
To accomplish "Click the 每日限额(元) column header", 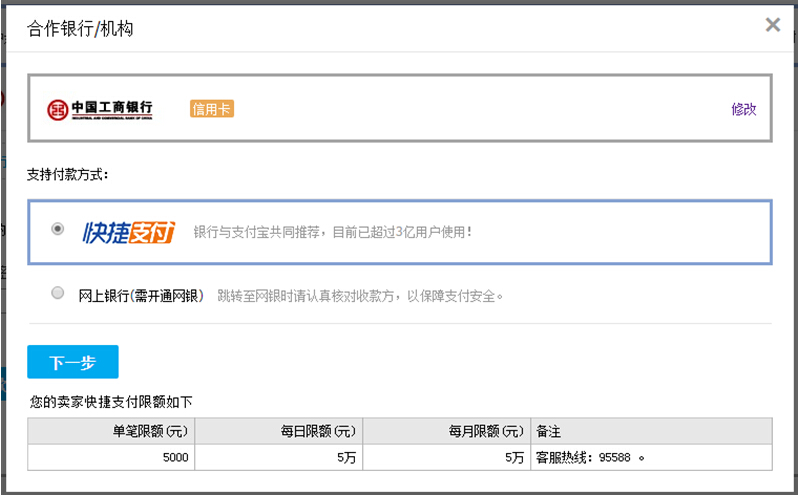I will (279, 431).
